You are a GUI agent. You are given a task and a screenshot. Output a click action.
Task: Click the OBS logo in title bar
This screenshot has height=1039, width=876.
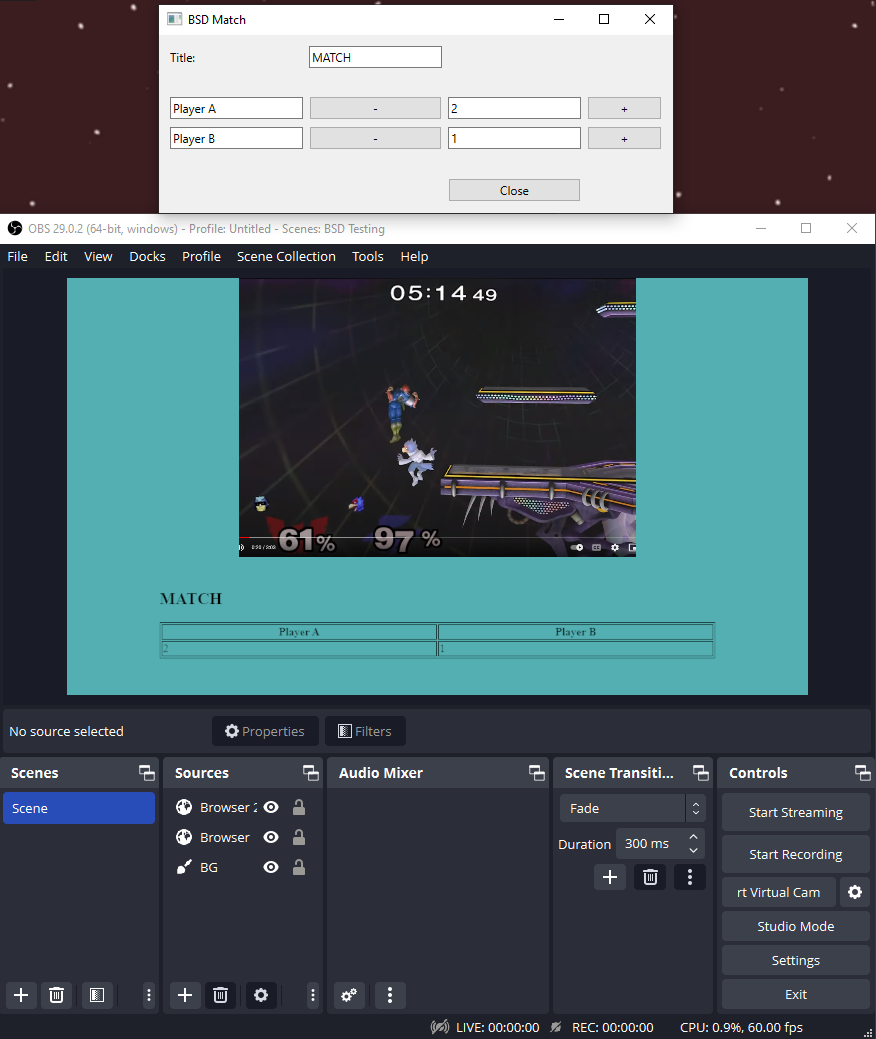pos(15,229)
